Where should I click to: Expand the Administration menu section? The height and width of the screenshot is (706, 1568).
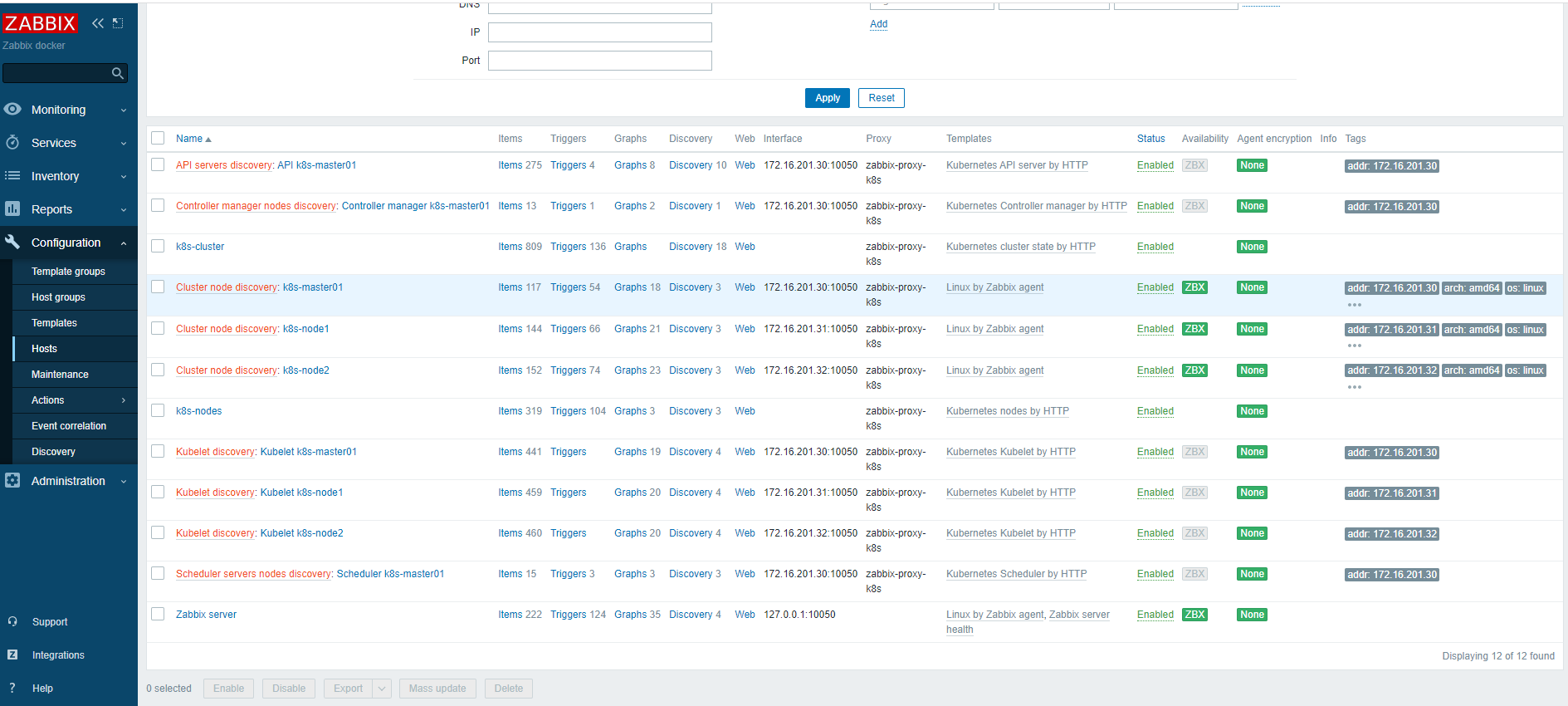coord(124,481)
